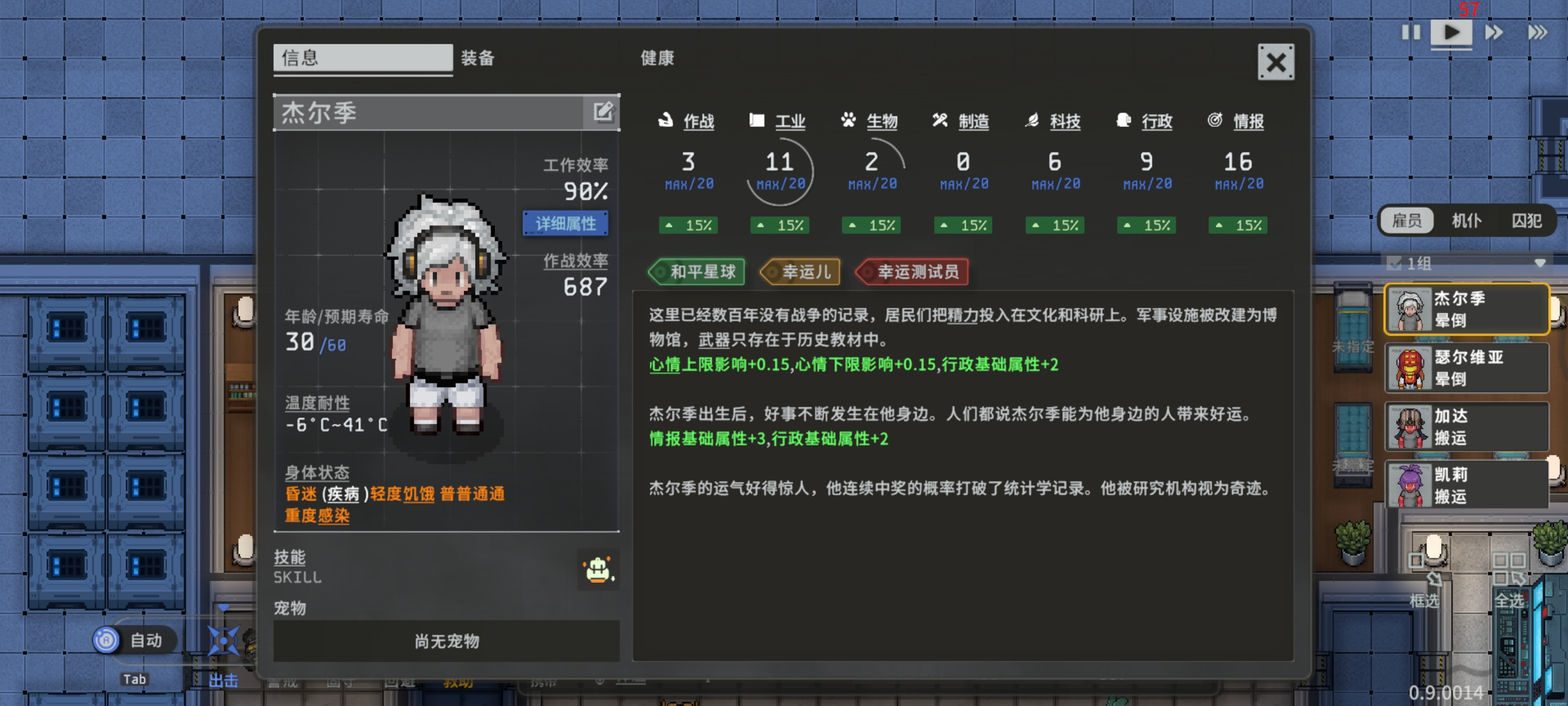Click the 15% bonus under 作战
Viewport: 1568px width, 706px height.
pos(688,225)
